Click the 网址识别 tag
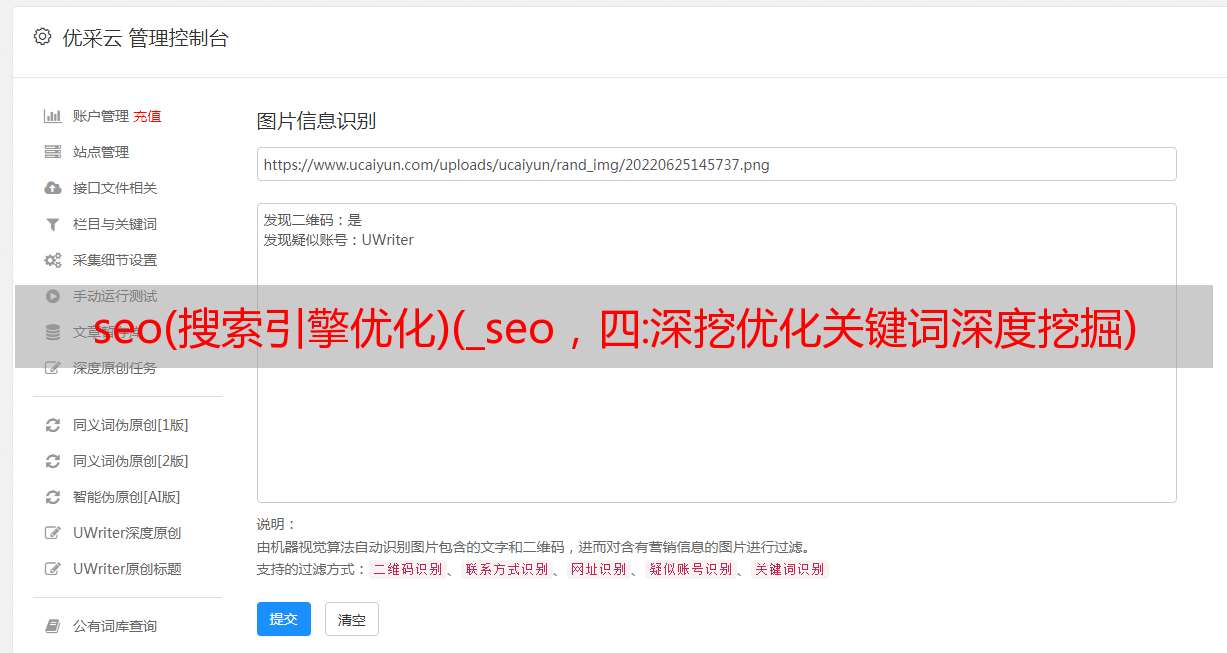The height and width of the screenshot is (653, 1227). click(x=598, y=569)
